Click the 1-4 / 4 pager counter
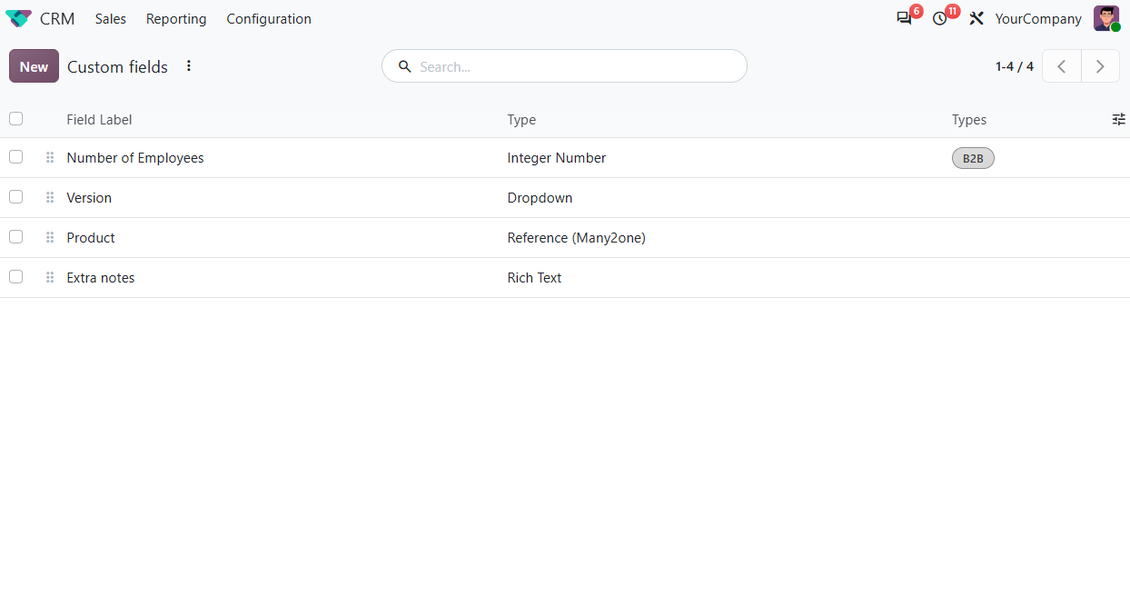Image resolution: width=1130 pixels, height=595 pixels. pyautogui.click(x=1015, y=66)
